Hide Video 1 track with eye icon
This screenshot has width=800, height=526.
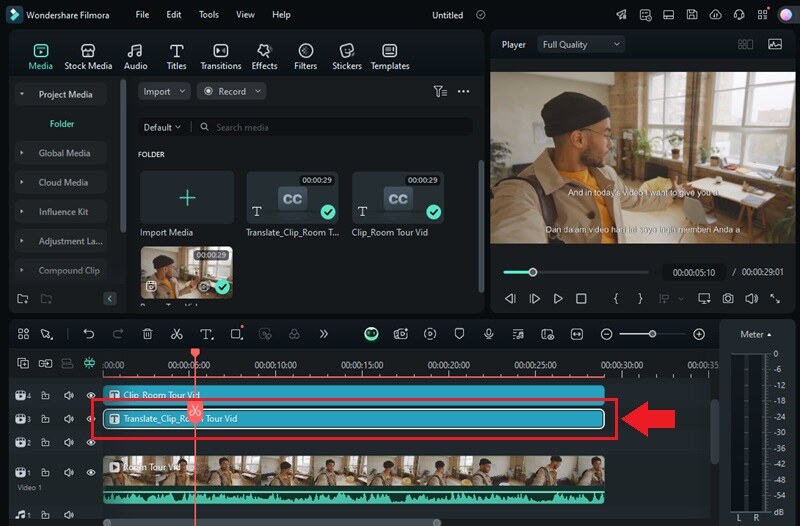point(91,472)
